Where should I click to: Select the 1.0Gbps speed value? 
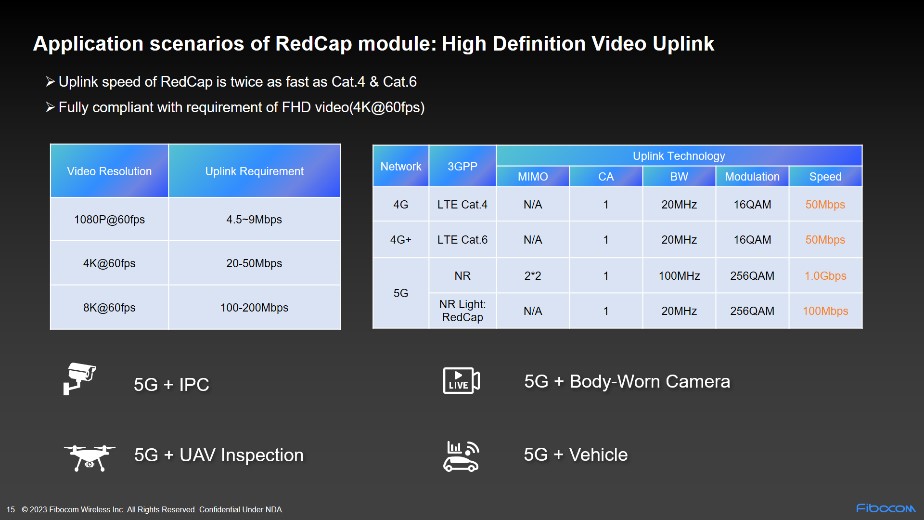pos(824,275)
